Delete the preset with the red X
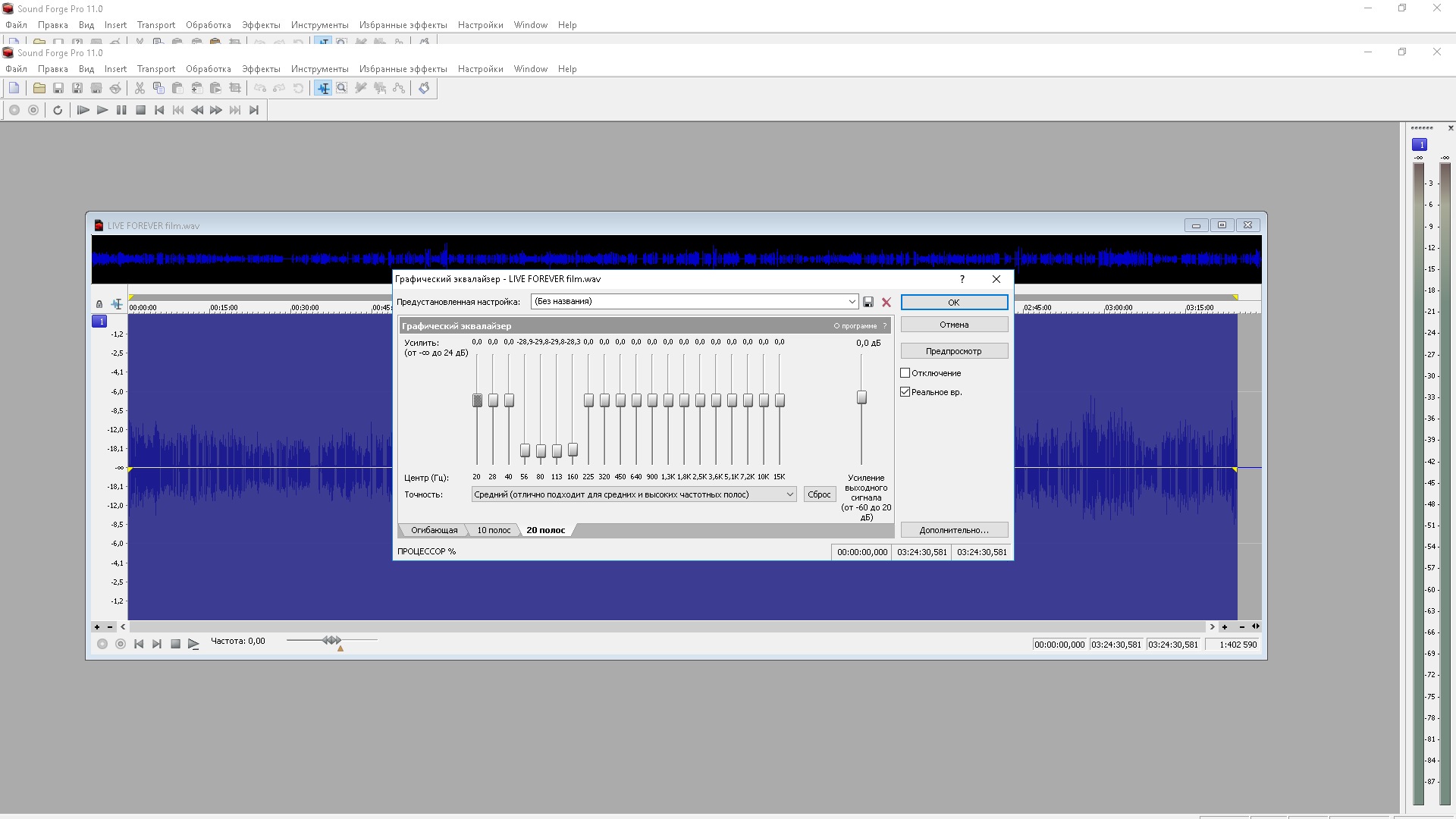Screen dimensions: 1456x819 point(886,302)
